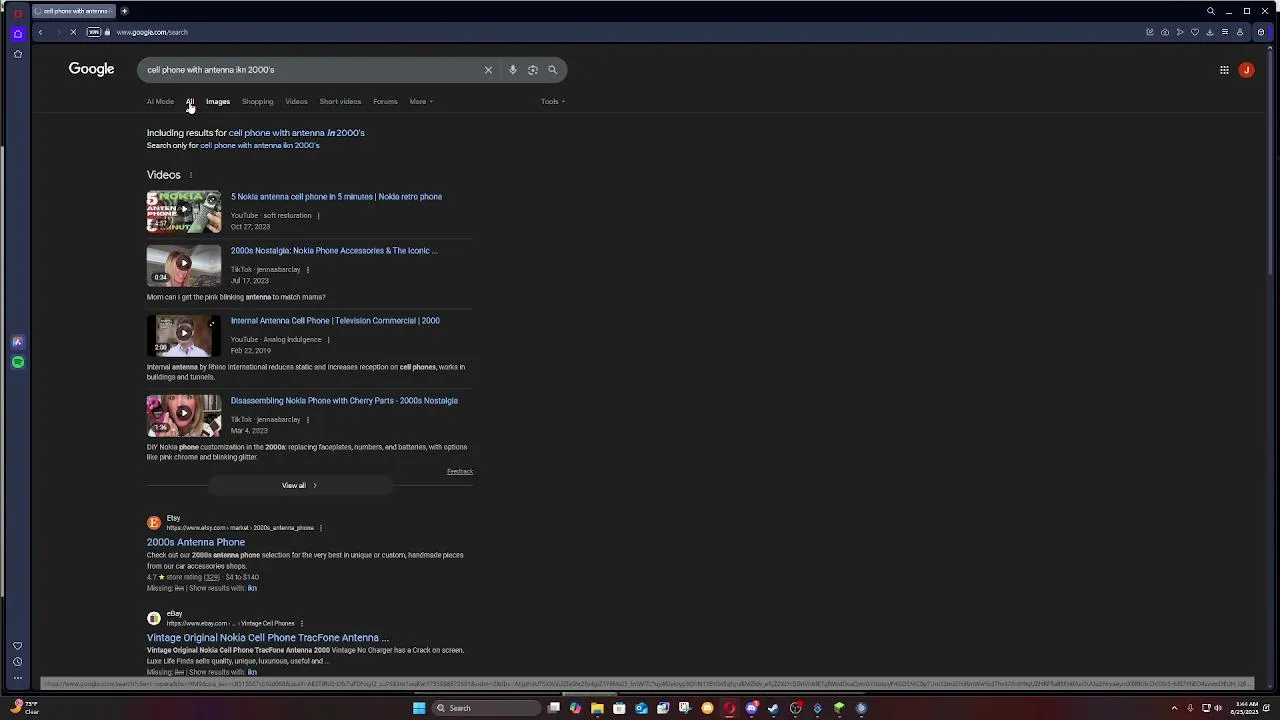Clear the Google search box text
Screen dimensions: 1280x720
pos(488,70)
